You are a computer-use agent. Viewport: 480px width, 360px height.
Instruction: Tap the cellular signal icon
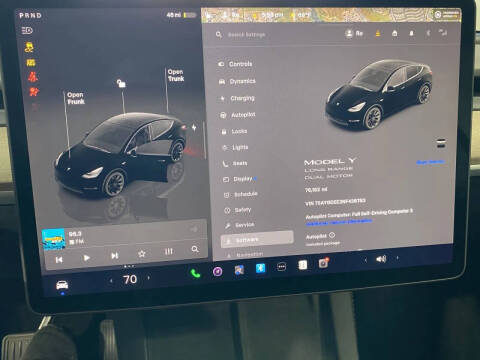(x=443, y=32)
